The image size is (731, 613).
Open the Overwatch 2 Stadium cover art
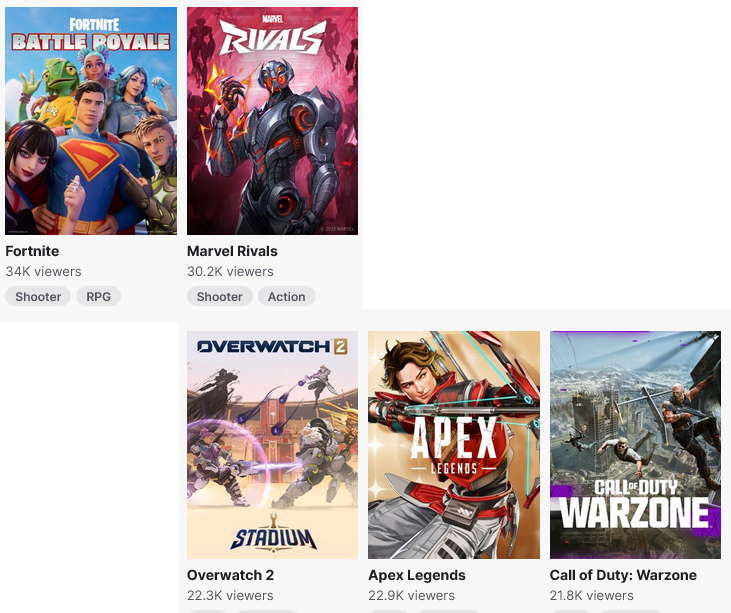tap(272, 445)
